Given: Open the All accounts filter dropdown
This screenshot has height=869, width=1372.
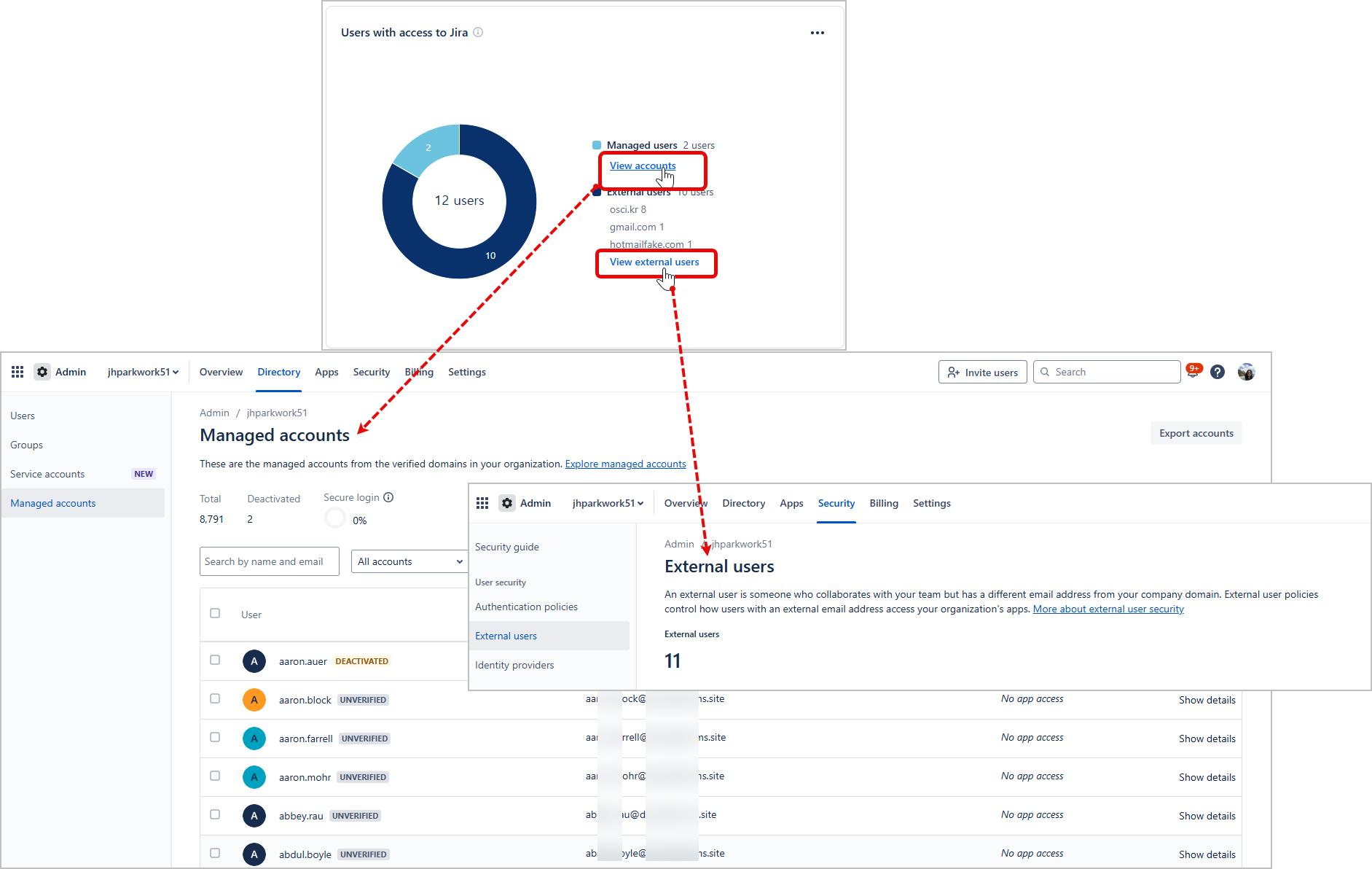Looking at the screenshot, I should point(410,561).
